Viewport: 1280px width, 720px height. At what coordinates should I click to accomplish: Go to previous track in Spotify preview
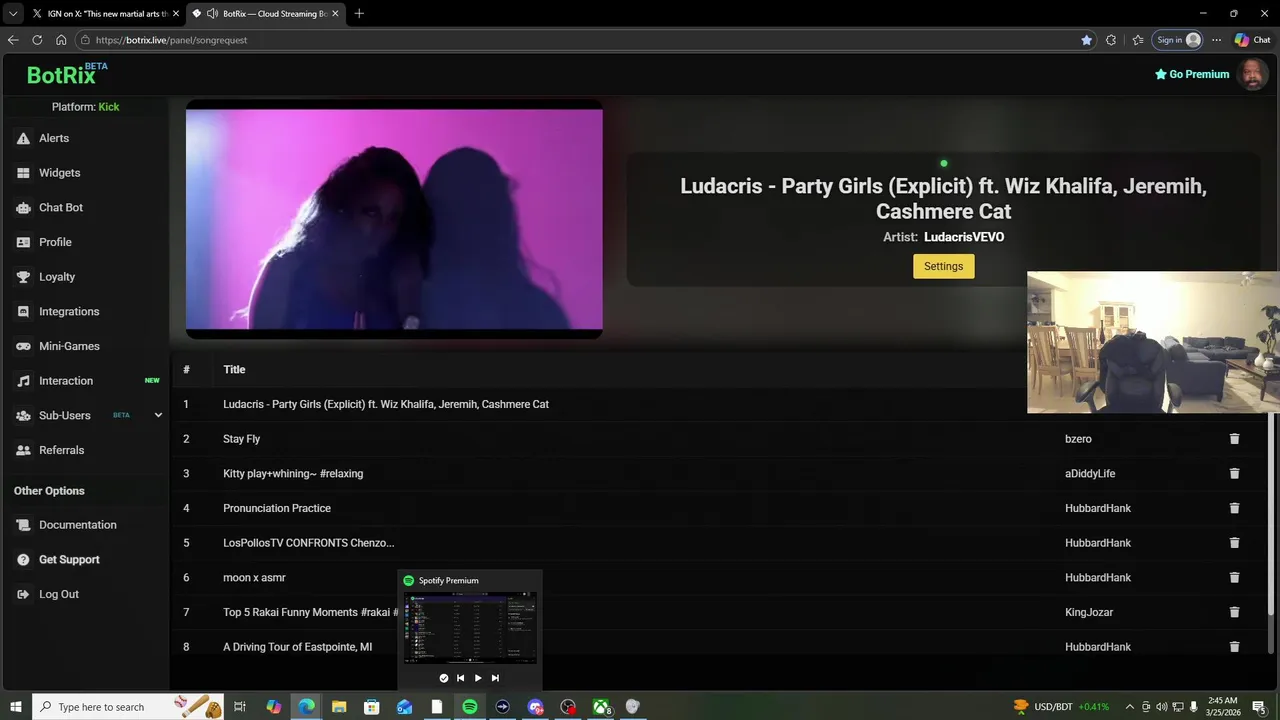[x=460, y=678]
